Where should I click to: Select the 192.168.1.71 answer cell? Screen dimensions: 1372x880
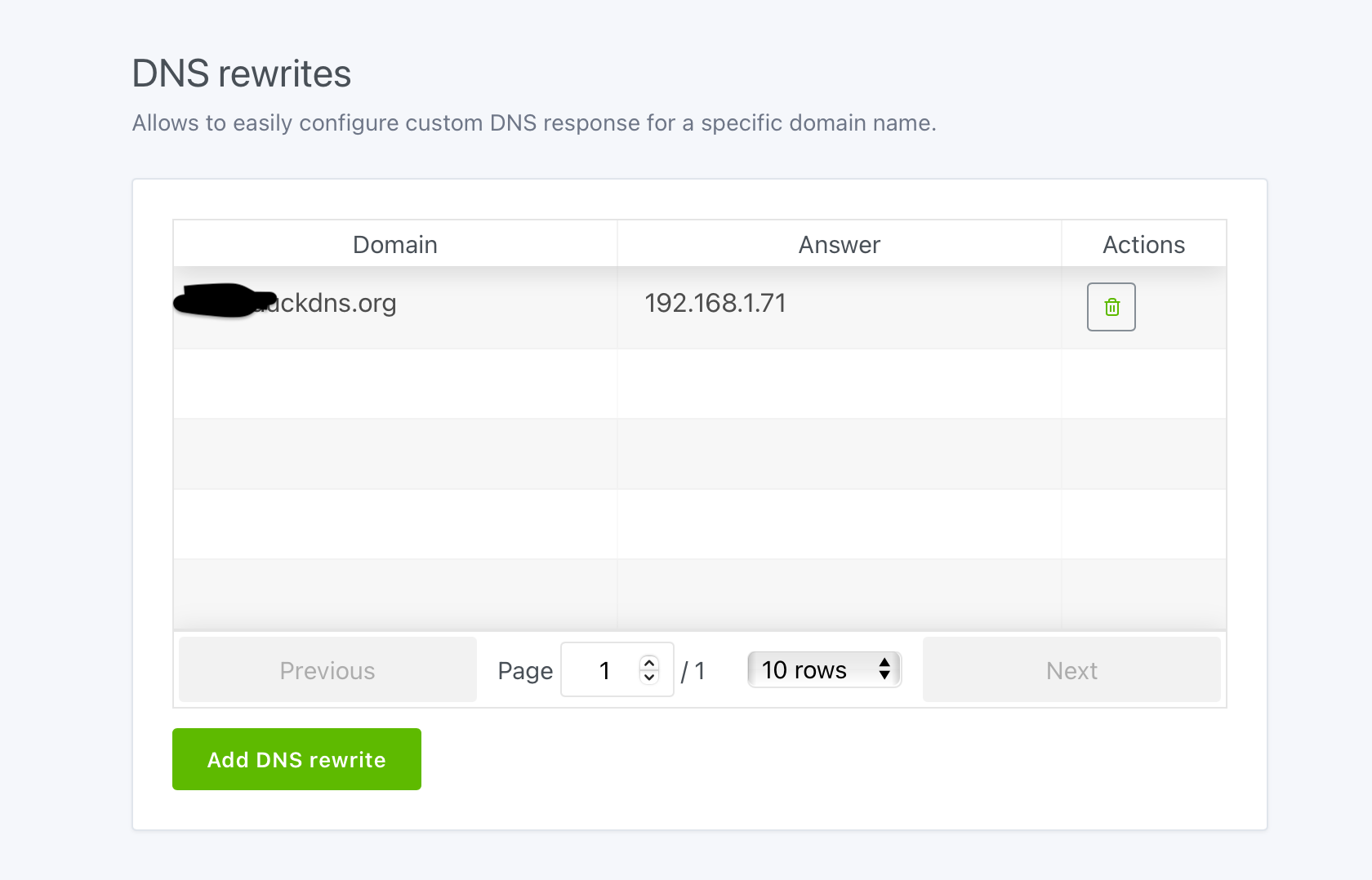840,308
